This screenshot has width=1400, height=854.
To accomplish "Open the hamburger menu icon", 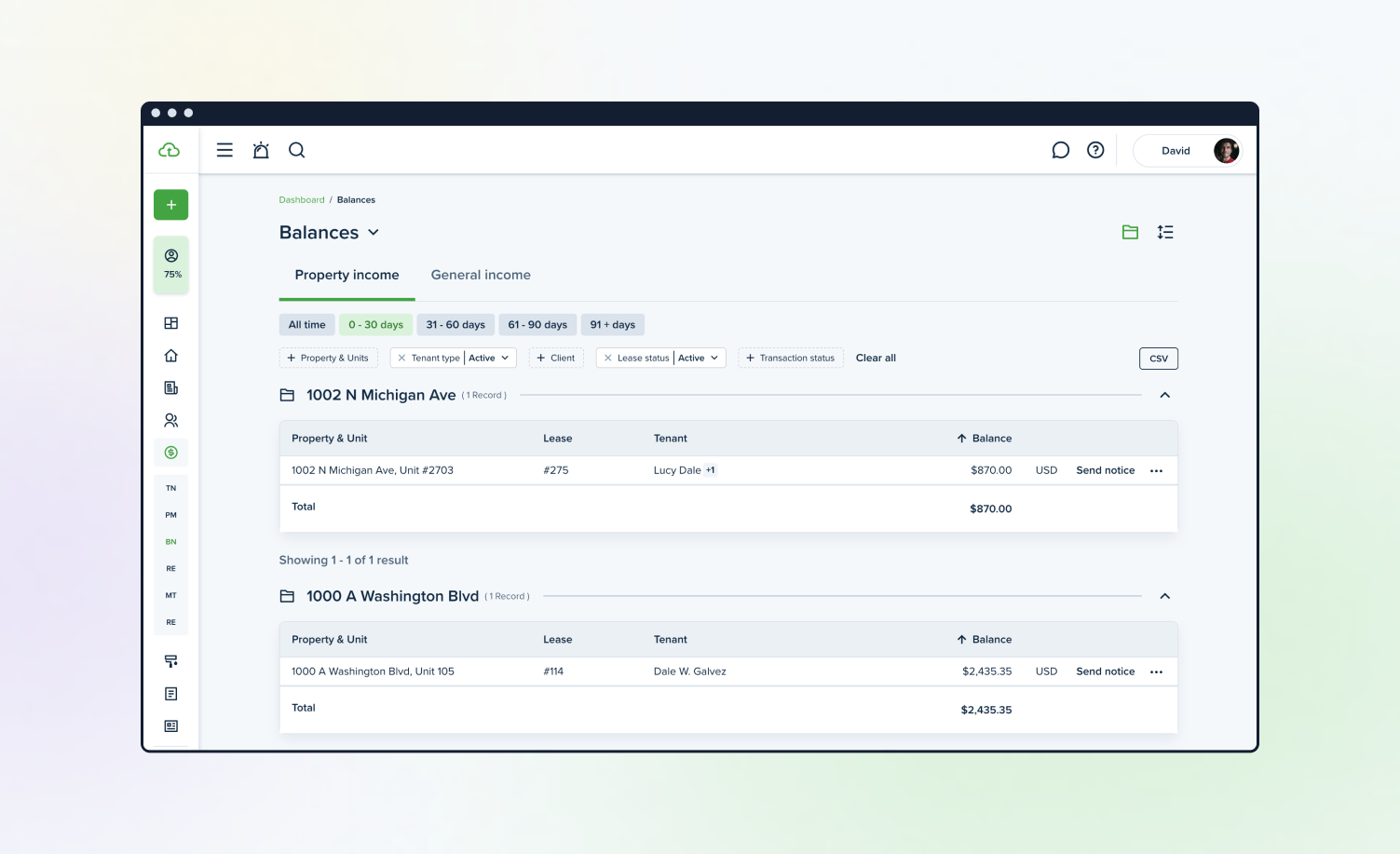I will pos(224,150).
